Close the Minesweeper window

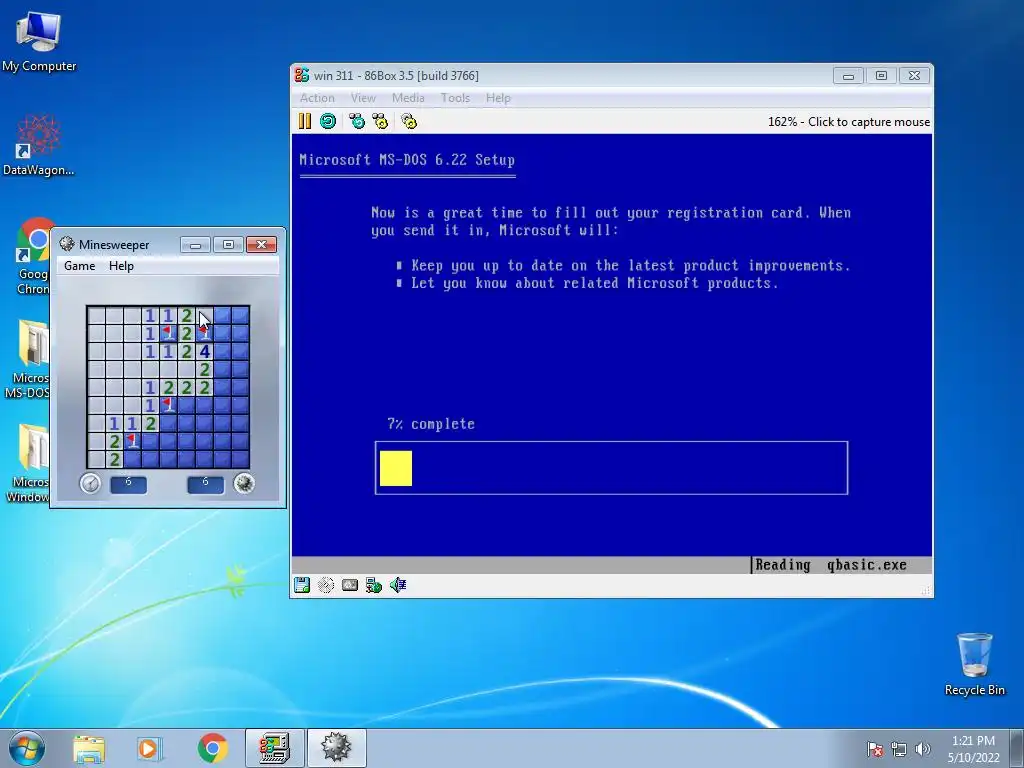tap(261, 245)
